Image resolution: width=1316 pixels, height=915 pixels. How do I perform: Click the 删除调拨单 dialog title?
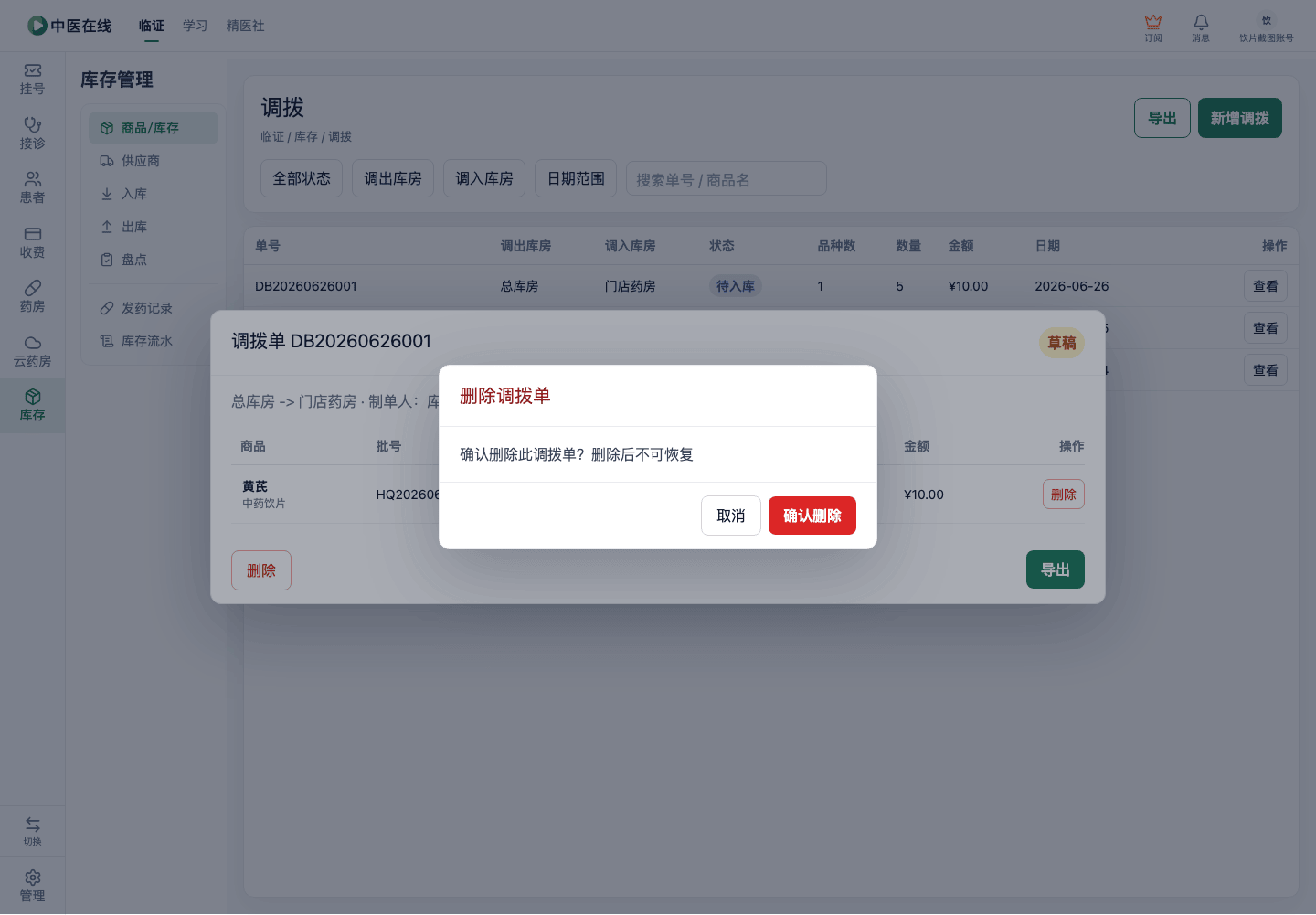(x=505, y=396)
